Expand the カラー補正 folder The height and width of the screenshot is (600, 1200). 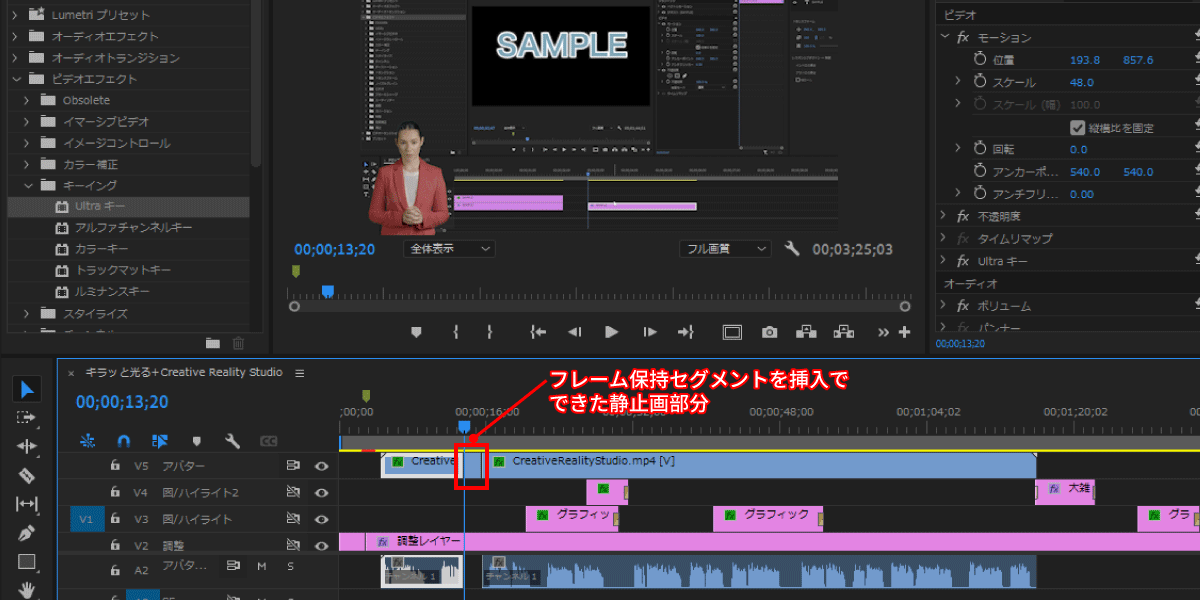pos(27,164)
